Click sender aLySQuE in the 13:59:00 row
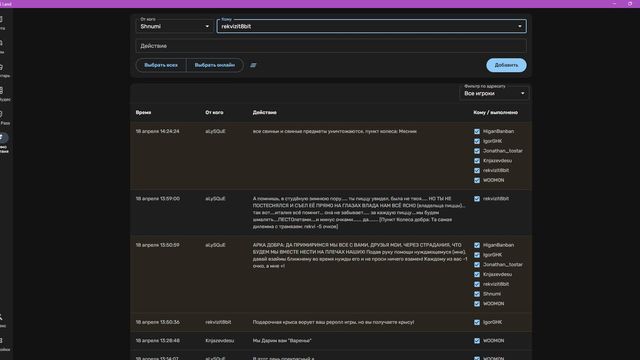 pos(215,199)
